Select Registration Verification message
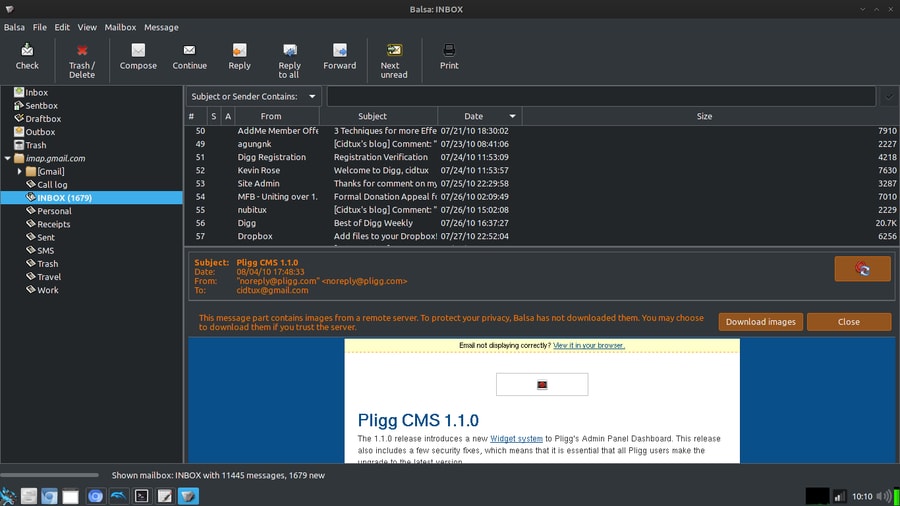The height and width of the screenshot is (506, 900). click(x=542, y=157)
